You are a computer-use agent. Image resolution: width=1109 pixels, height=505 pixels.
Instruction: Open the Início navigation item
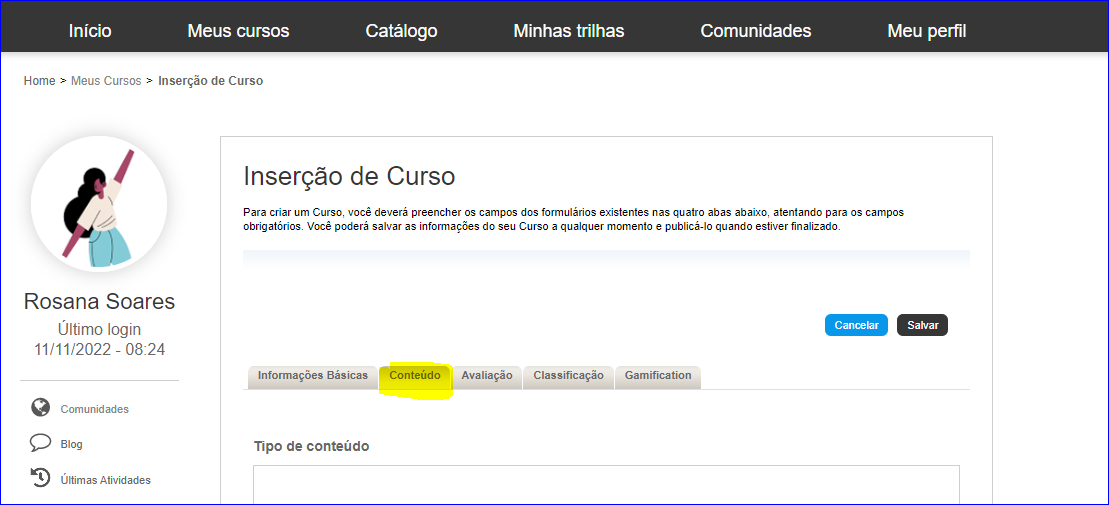coord(90,31)
